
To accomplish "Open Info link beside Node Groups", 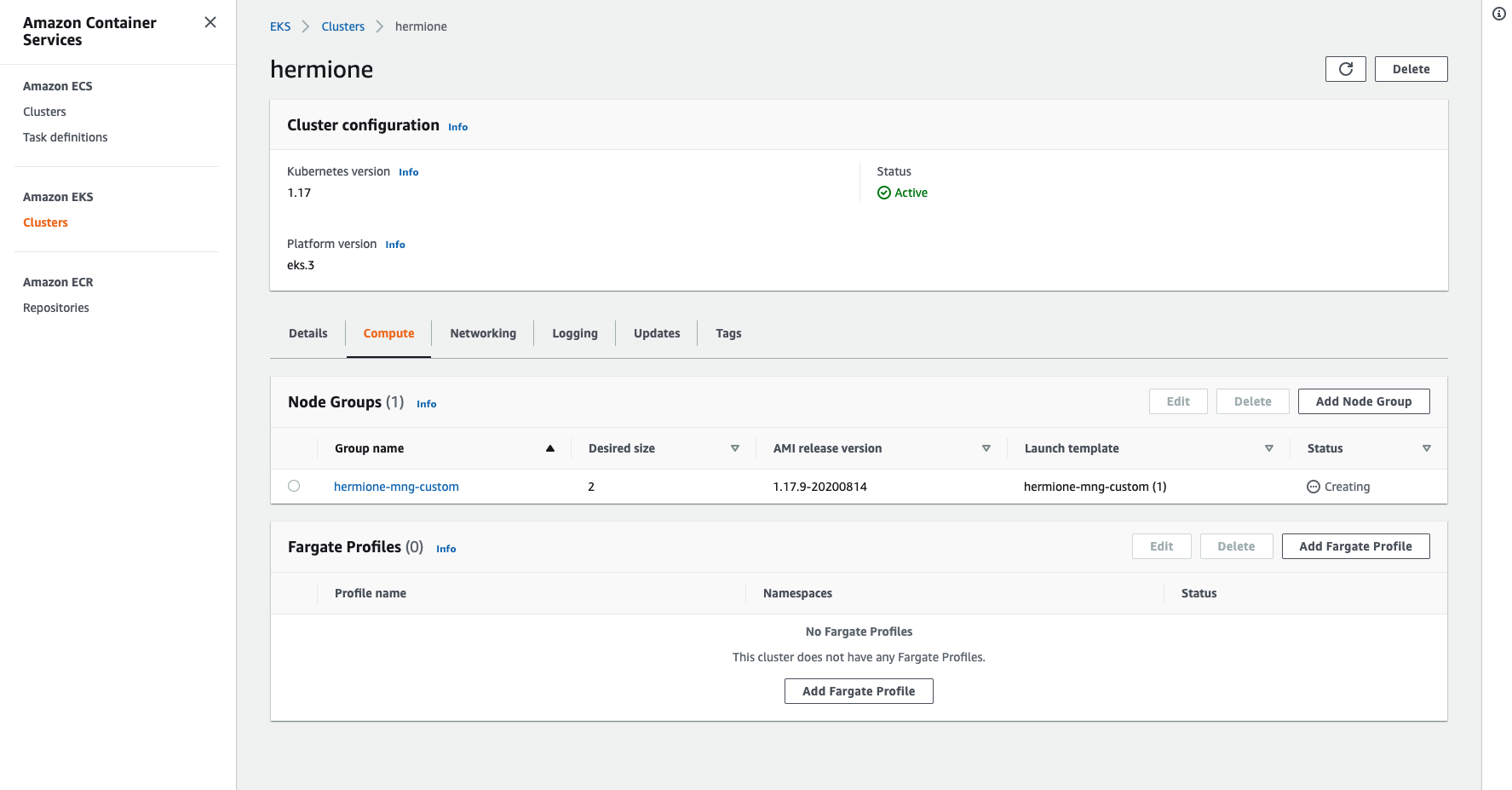I will (427, 404).
